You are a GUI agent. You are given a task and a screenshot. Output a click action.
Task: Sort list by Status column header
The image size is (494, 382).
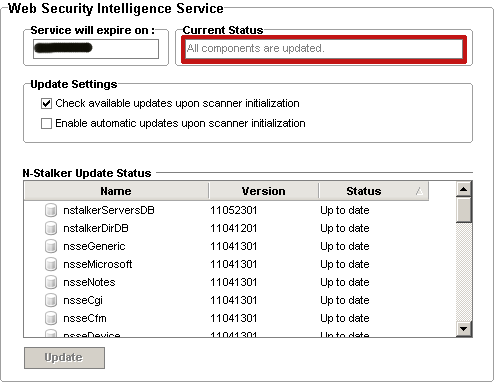pos(373,191)
